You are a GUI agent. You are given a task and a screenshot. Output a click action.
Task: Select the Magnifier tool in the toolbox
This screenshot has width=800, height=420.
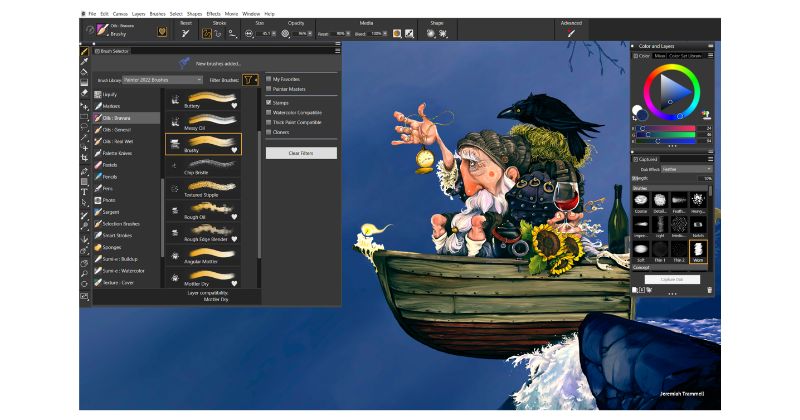[85, 274]
